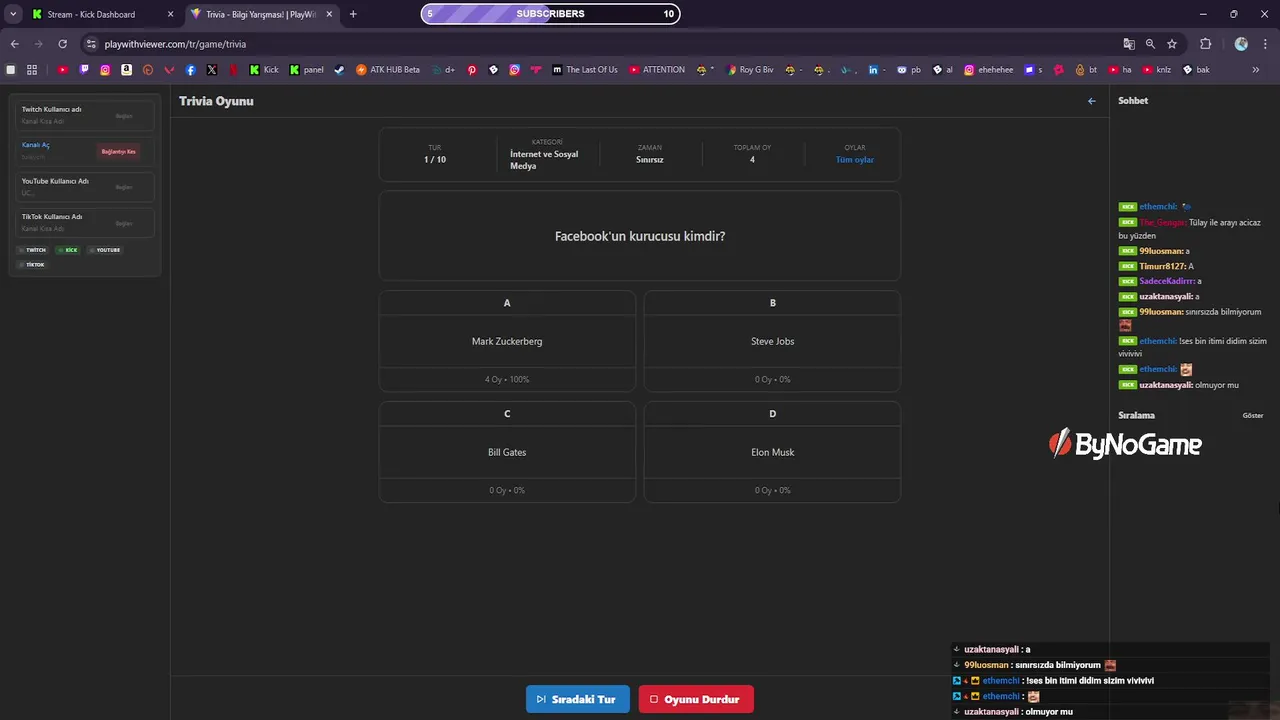Expand the hidden bookmarks overflow chevron
The width and height of the screenshot is (1280, 720).
click(x=1255, y=70)
